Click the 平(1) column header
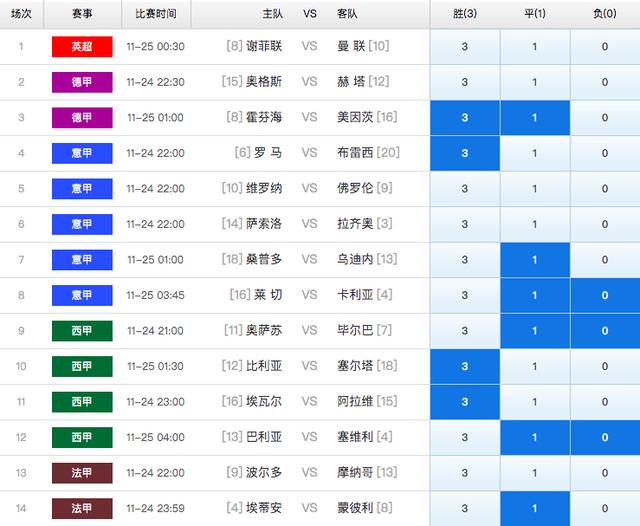640x526 pixels. click(x=535, y=13)
